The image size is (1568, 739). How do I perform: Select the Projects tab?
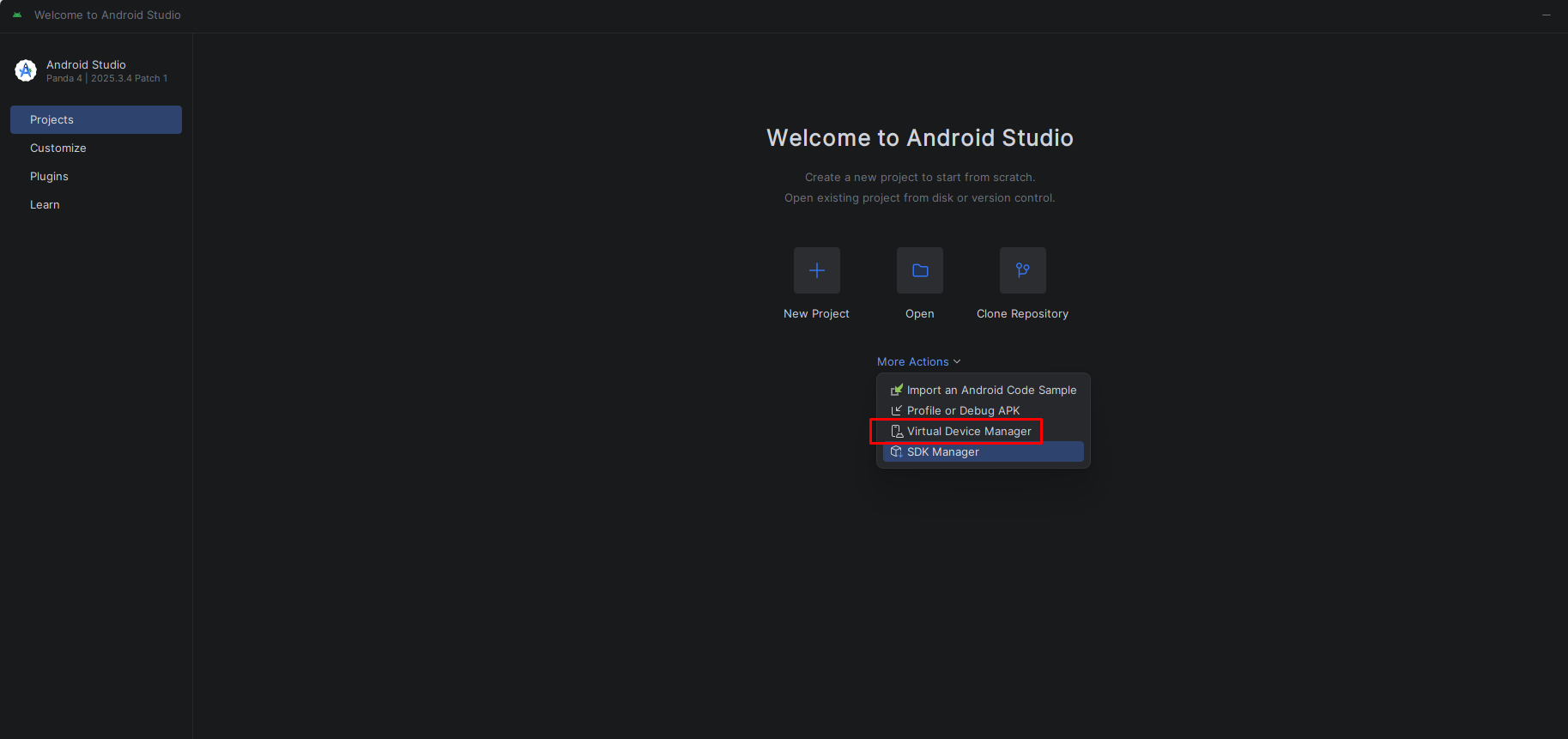pyautogui.click(x=96, y=119)
